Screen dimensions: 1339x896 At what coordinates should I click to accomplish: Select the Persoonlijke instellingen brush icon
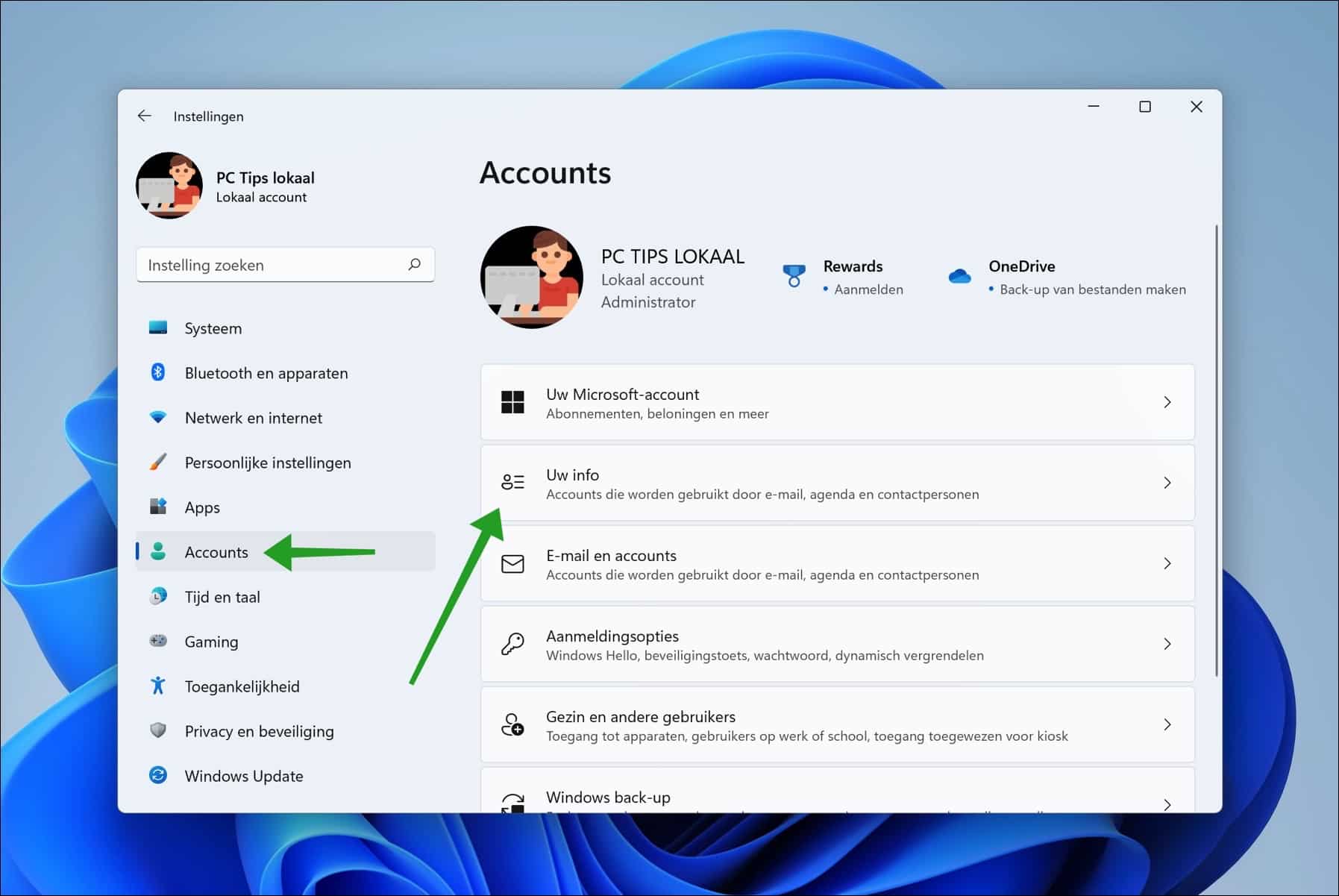(x=159, y=463)
